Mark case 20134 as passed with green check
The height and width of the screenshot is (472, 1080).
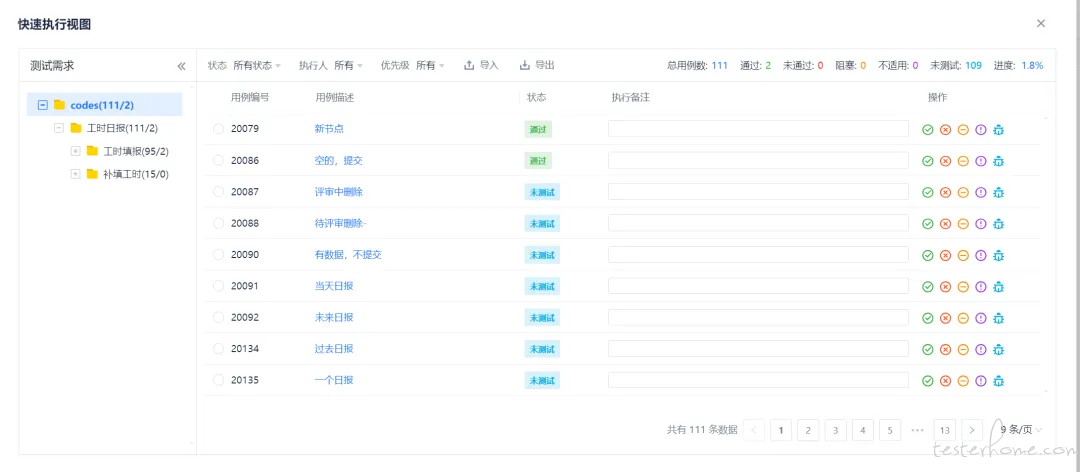(x=928, y=349)
